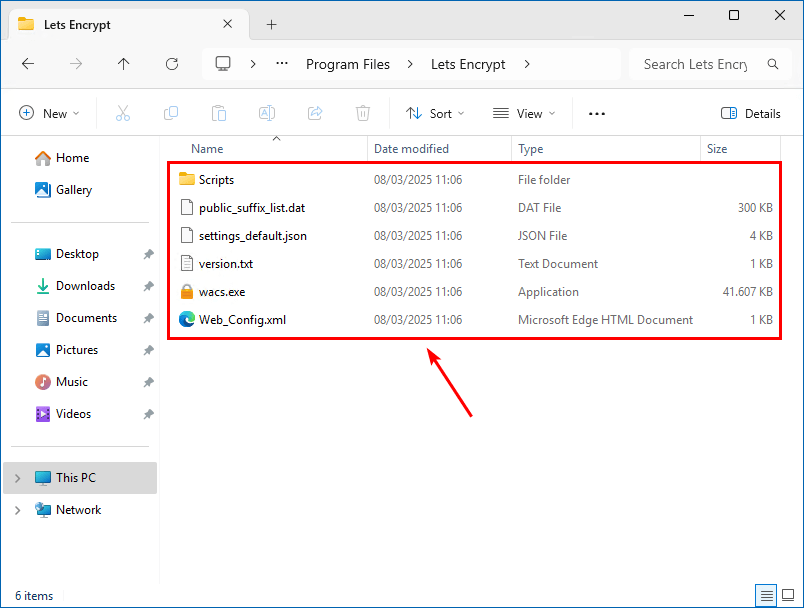The width and height of the screenshot is (804, 608).
Task: Click the Forward navigation arrow
Action: [x=76, y=64]
